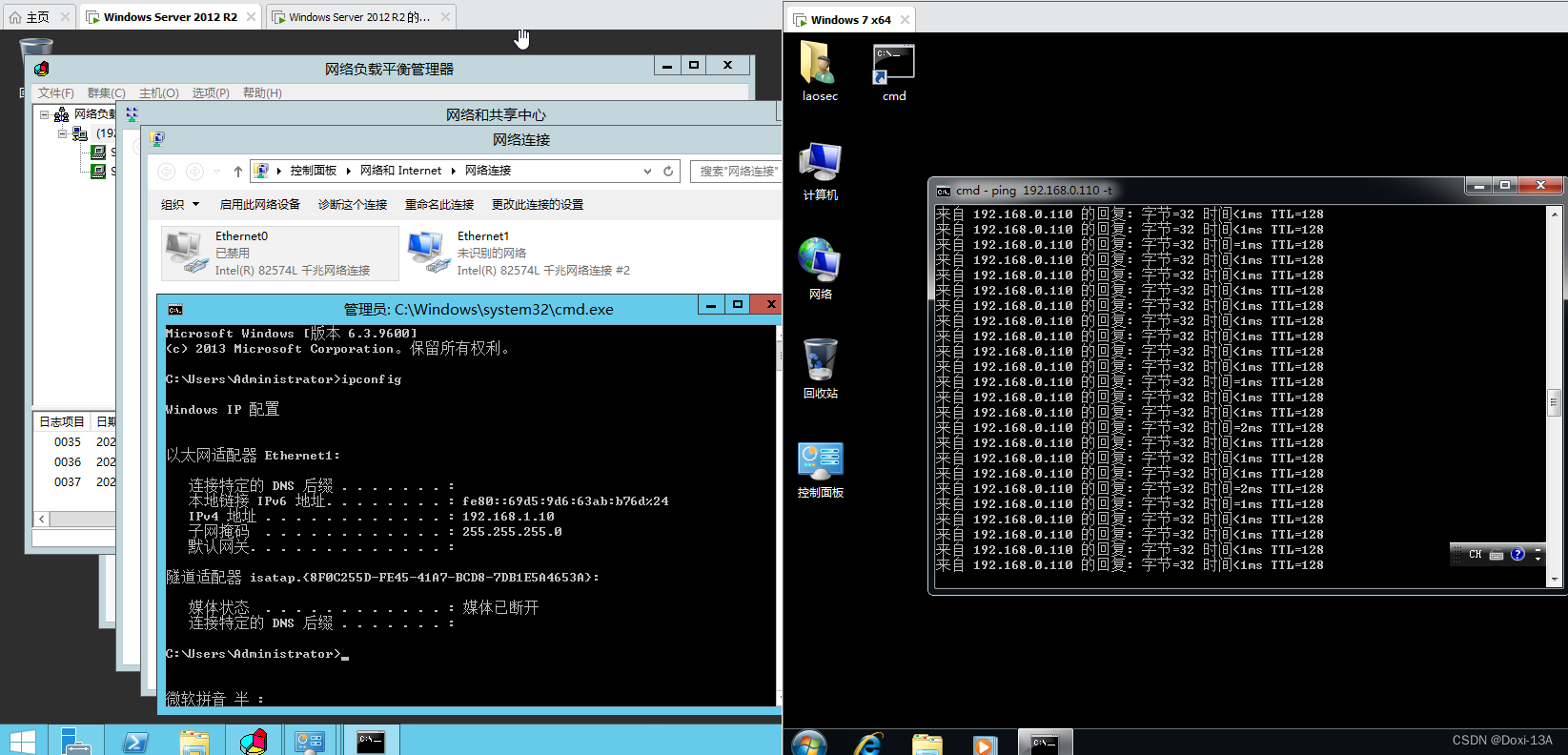The width and height of the screenshot is (1568, 755).
Task: Click 诊断这个连接 button
Action: pos(352,204)
